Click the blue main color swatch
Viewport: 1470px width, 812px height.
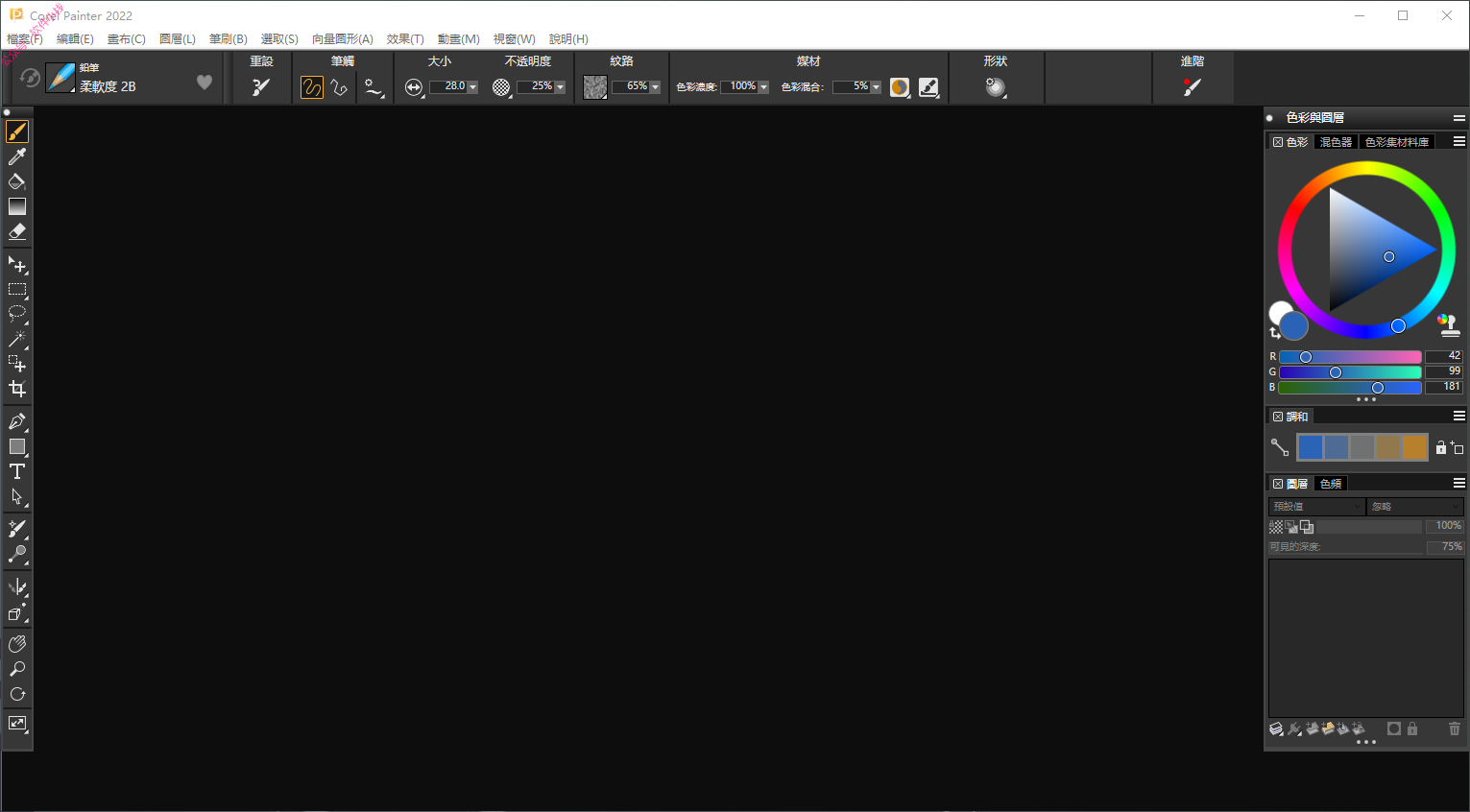pos(1294,326)
